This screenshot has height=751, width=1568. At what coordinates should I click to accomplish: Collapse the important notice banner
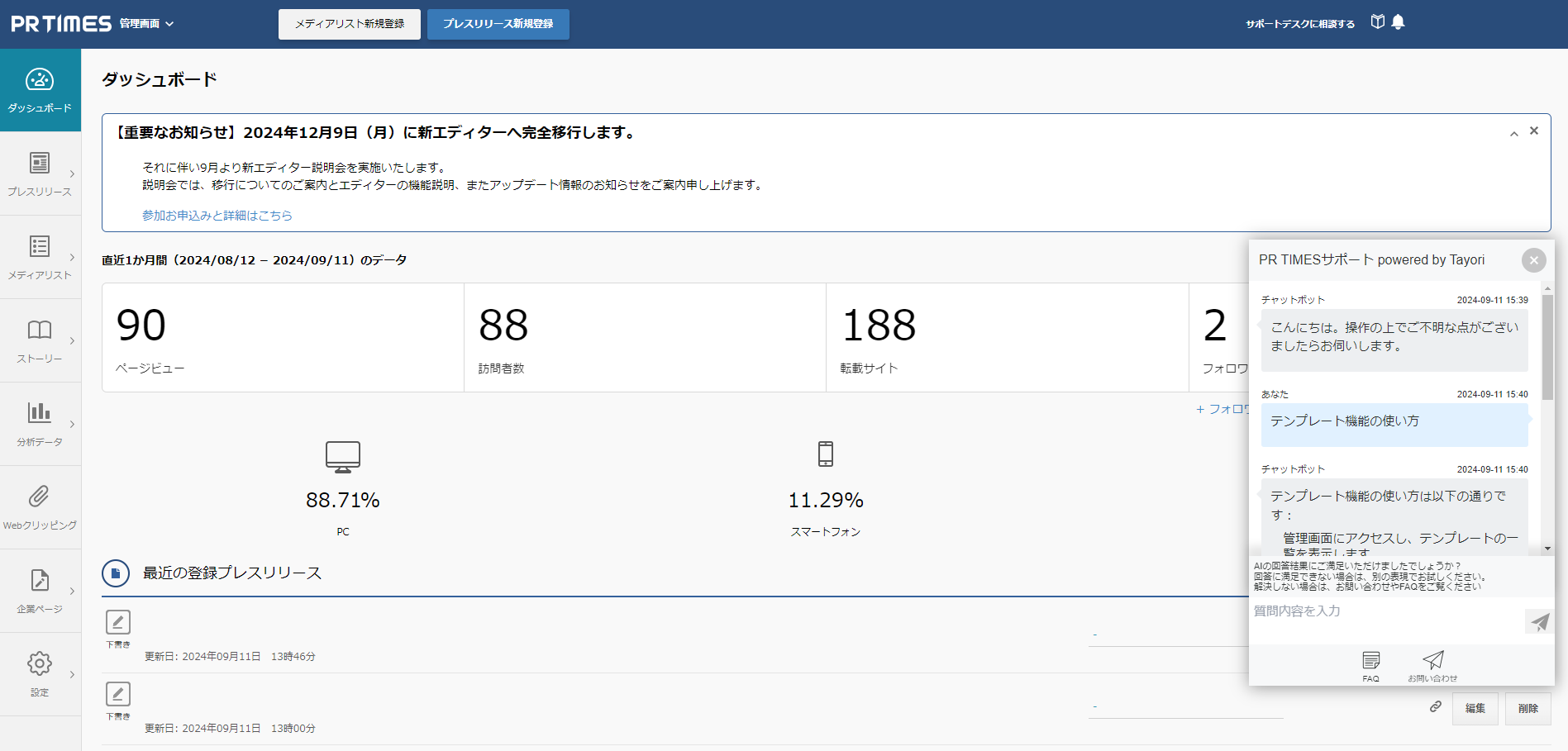click(1513, 134)
